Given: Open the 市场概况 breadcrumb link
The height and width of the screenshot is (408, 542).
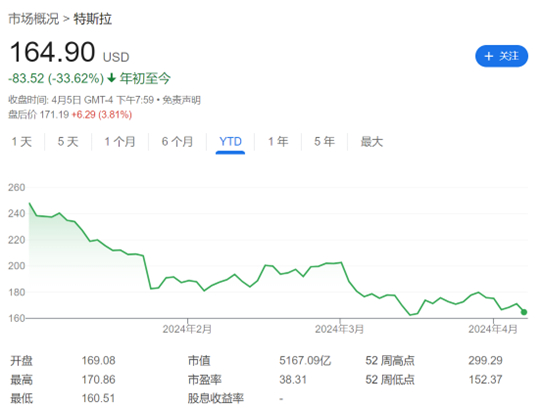Looking at the screenshot, I should [34, 19].
